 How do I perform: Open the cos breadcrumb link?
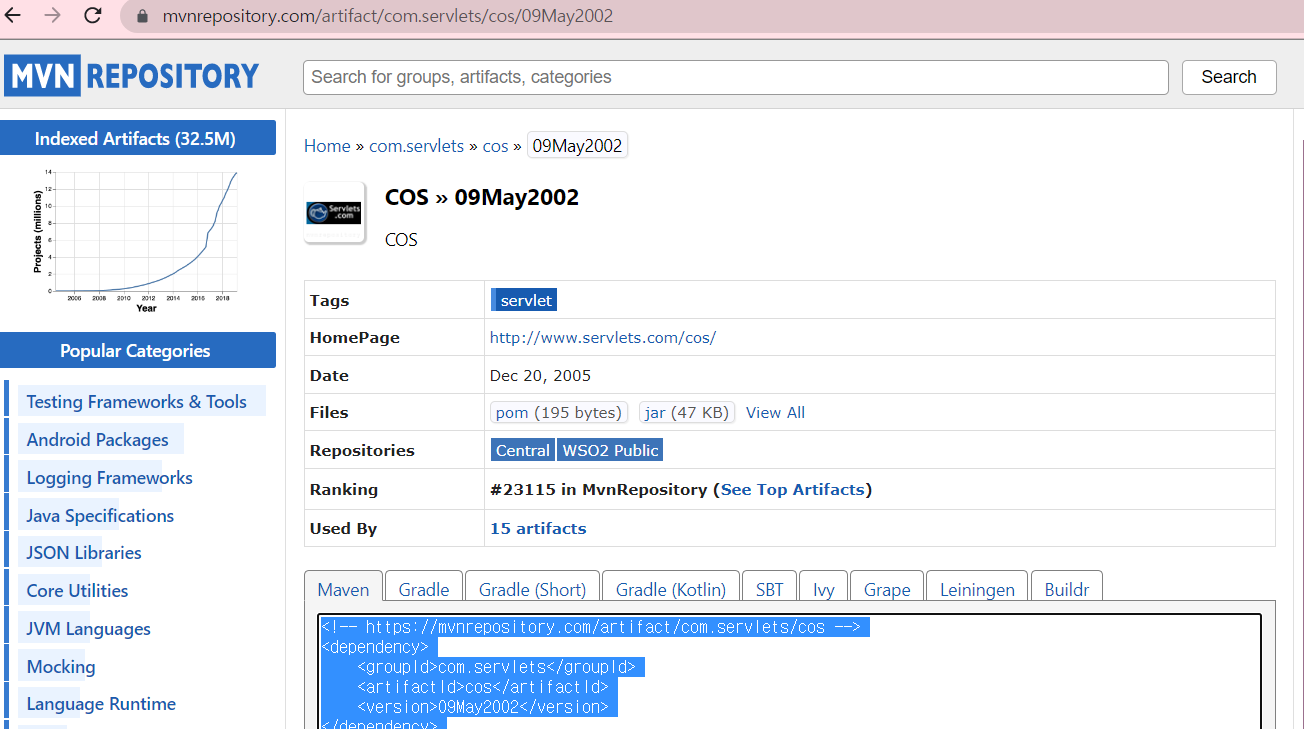pyautogui.click(x=495, y=146)
